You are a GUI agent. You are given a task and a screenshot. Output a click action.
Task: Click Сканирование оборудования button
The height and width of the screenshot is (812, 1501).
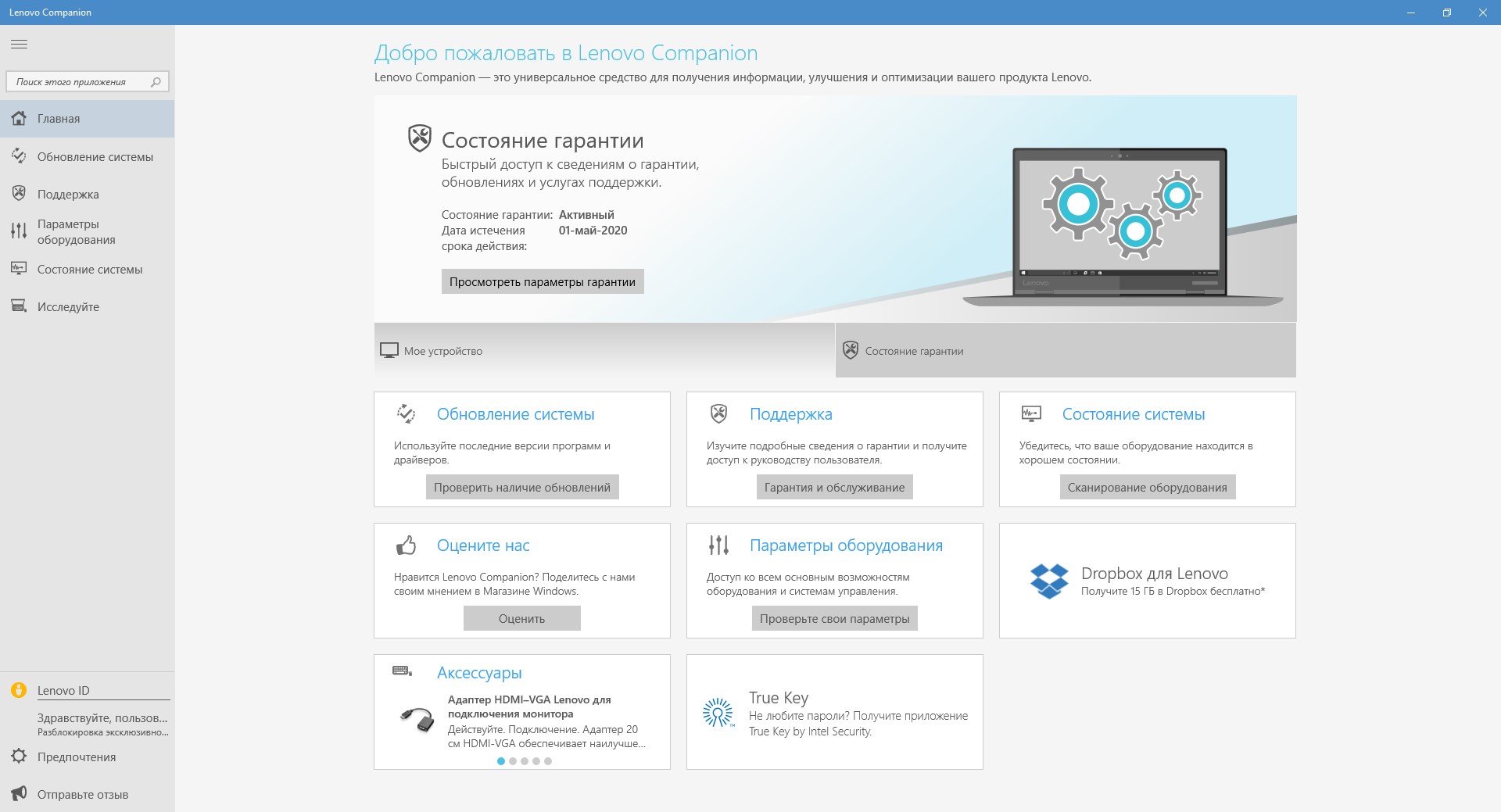pos(1148,487)
